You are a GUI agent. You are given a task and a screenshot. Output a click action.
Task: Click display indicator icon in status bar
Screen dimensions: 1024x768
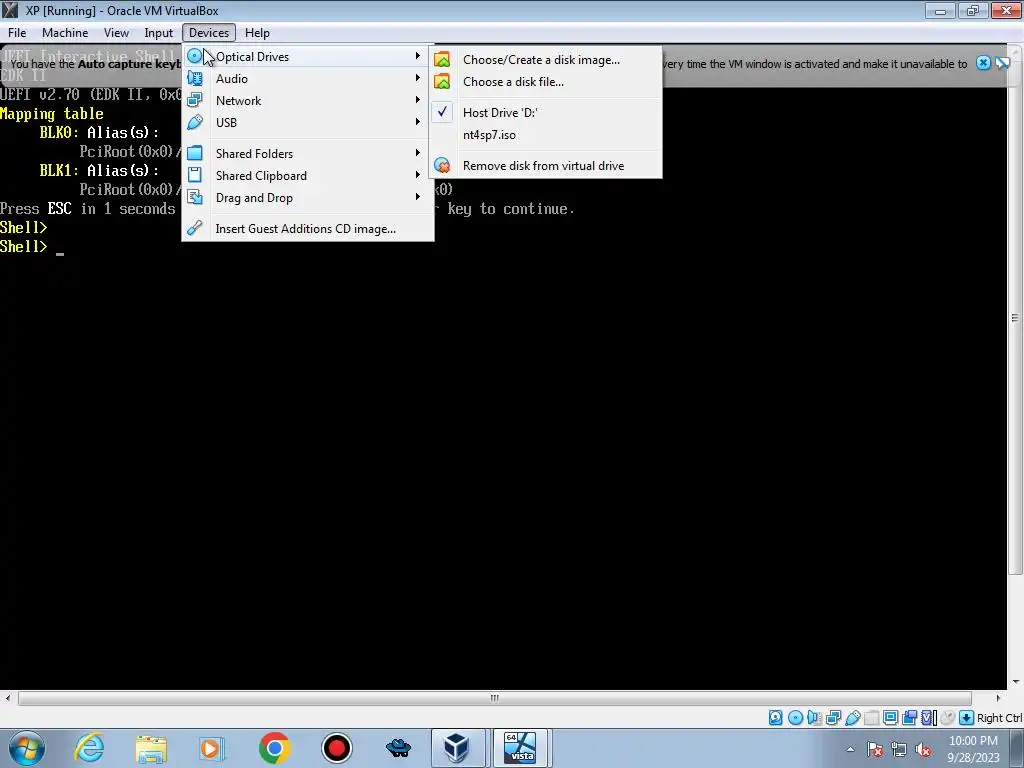(890, 718)
